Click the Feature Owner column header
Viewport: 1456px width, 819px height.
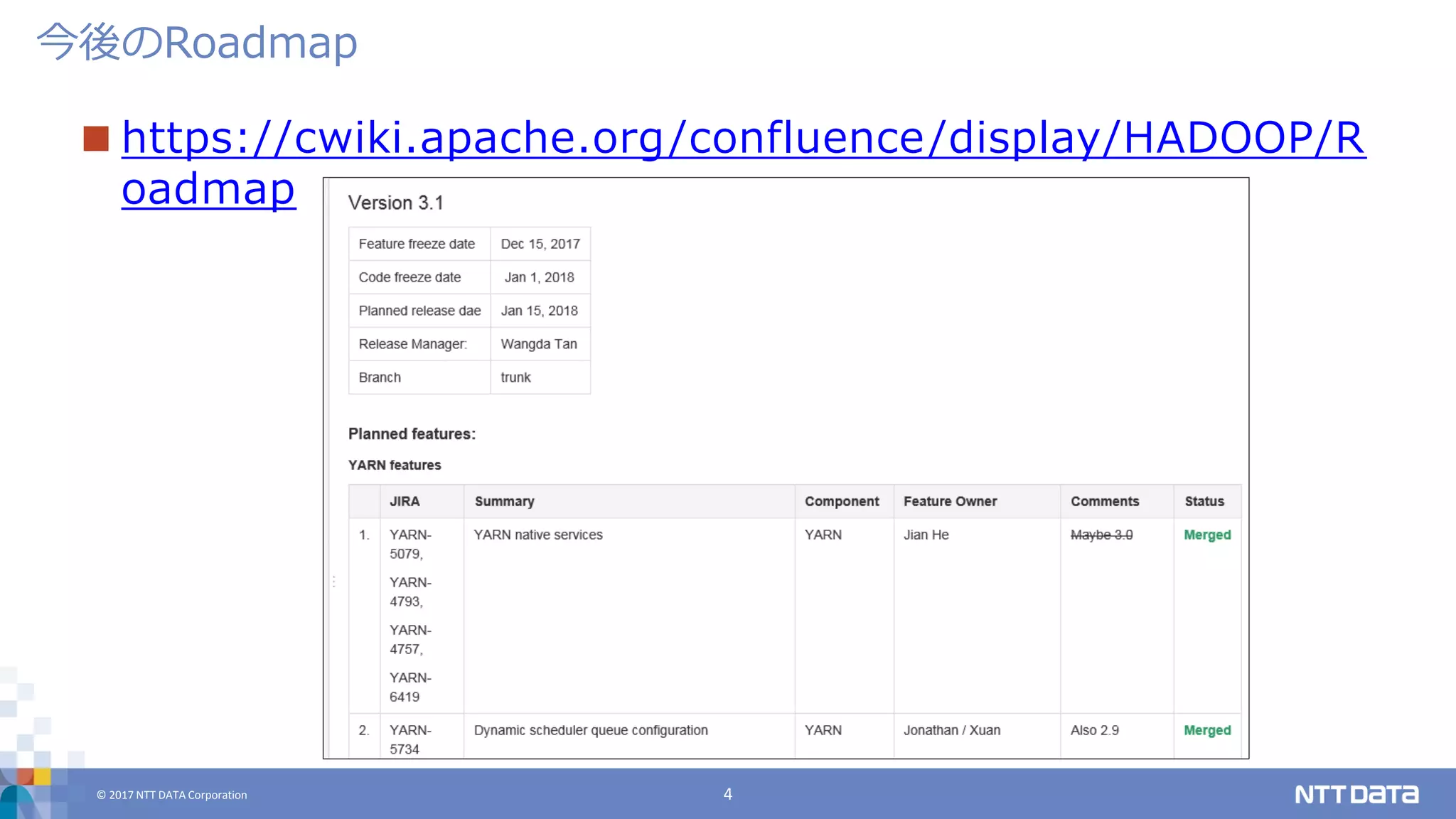click(950, 501)
